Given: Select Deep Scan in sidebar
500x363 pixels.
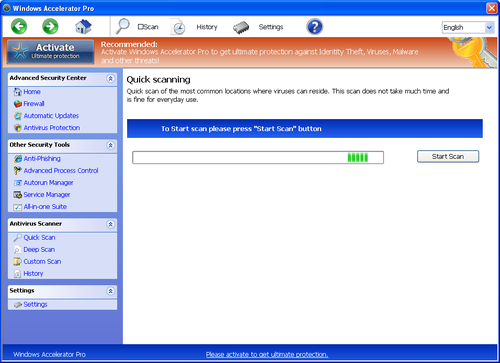Looking at the screenshot, I should coord(39,250).
